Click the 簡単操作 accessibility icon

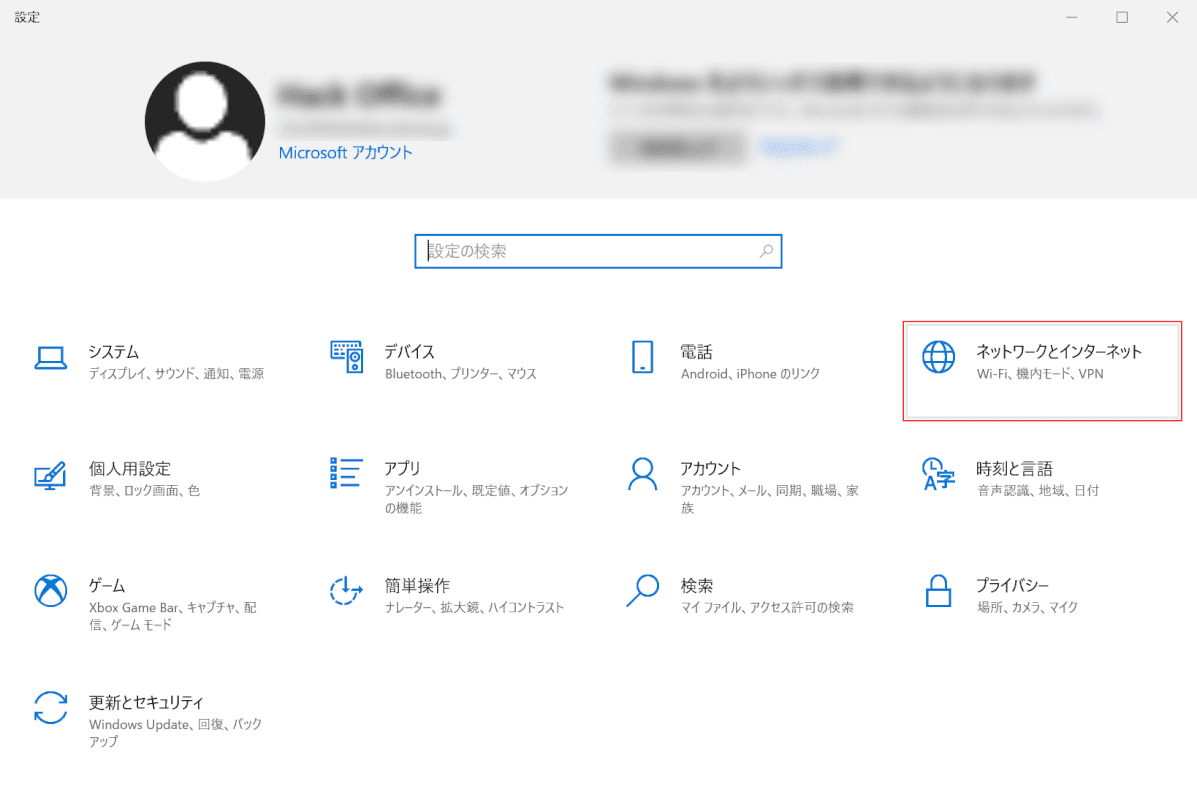(346, 591)
